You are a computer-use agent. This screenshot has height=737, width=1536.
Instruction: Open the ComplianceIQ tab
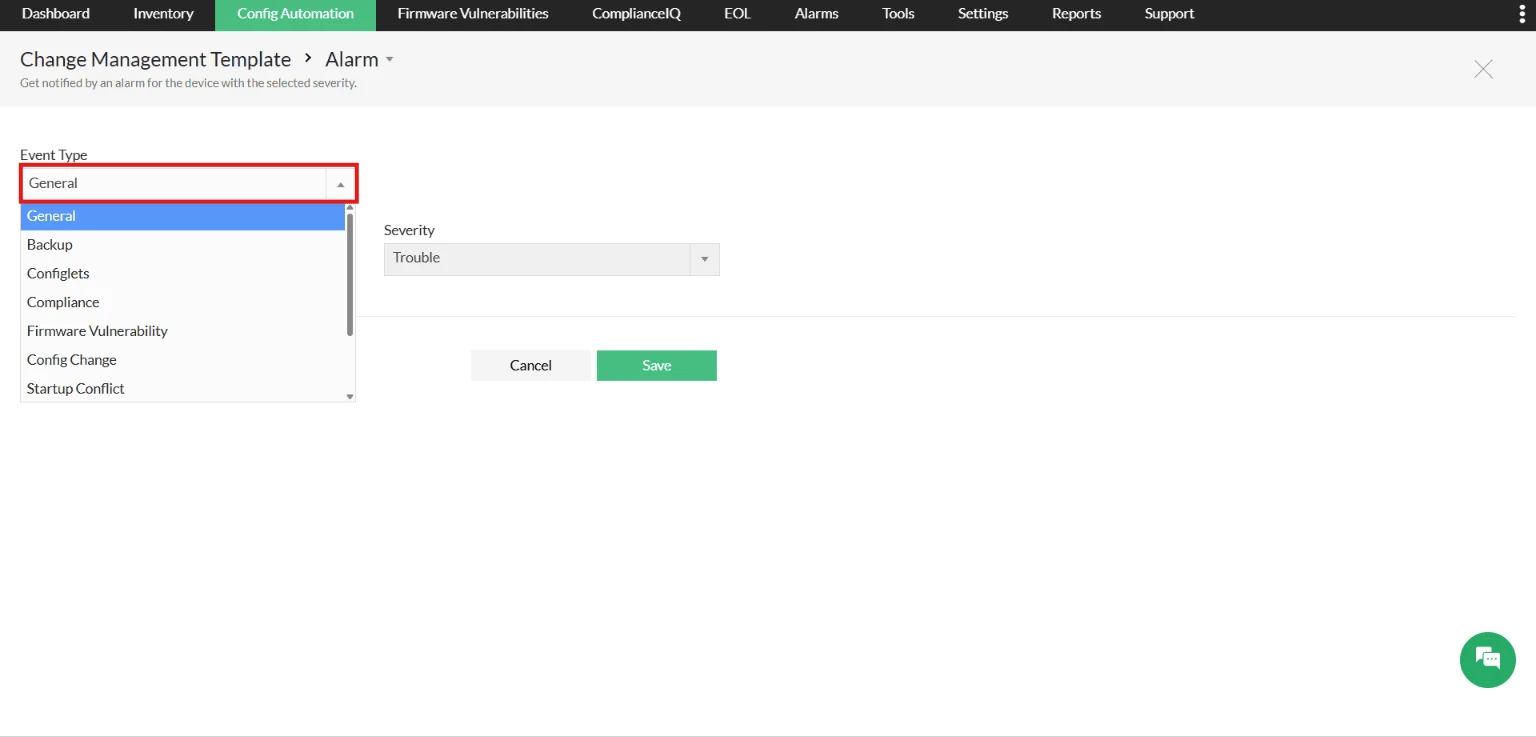[x=636, y=14]
